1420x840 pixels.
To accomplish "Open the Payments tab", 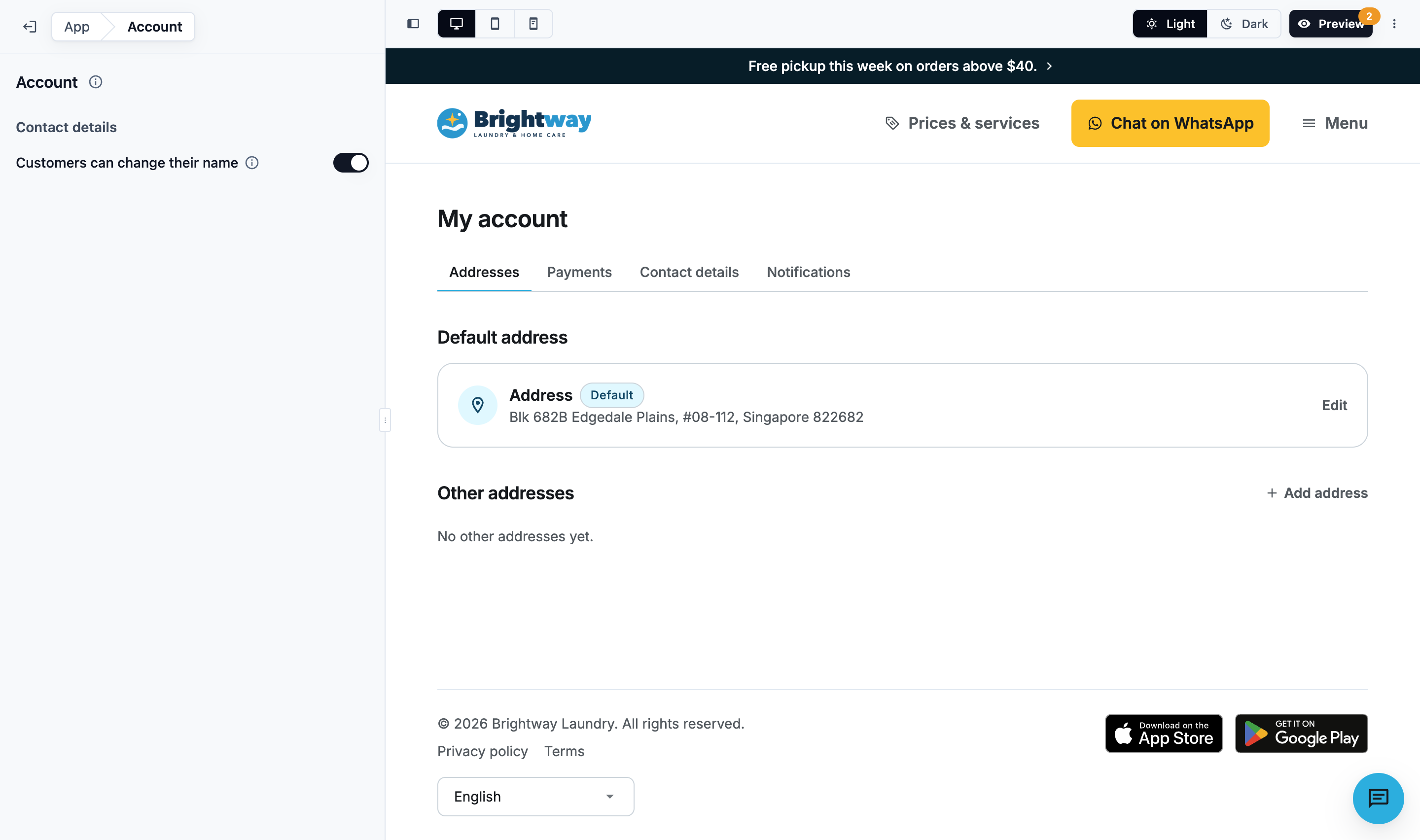I will pyautogui.click(x=579, y=272).
